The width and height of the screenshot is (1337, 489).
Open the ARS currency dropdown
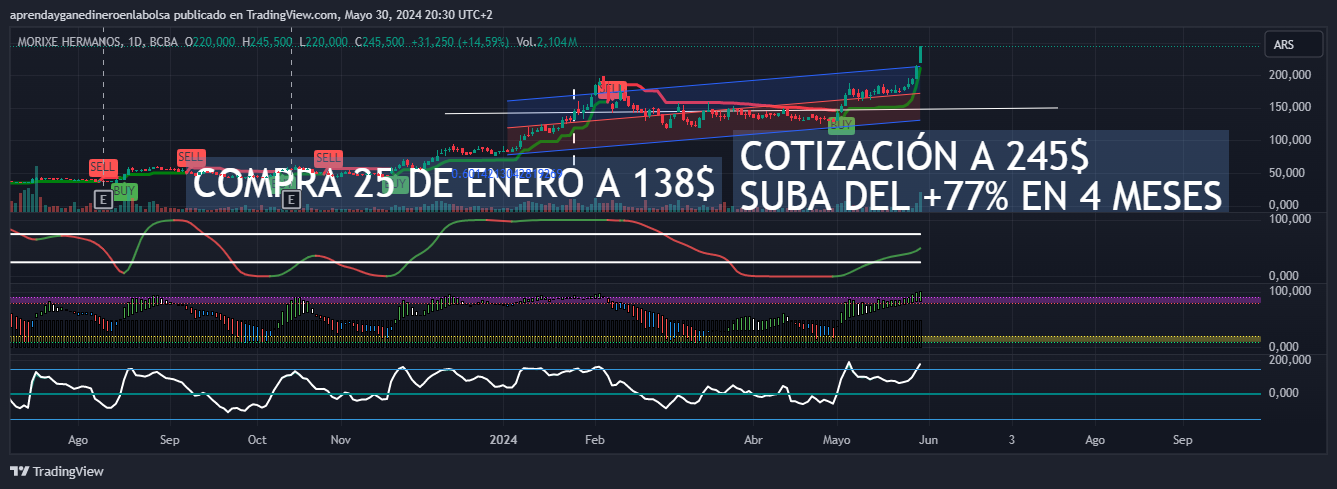tap(1284, 45)
